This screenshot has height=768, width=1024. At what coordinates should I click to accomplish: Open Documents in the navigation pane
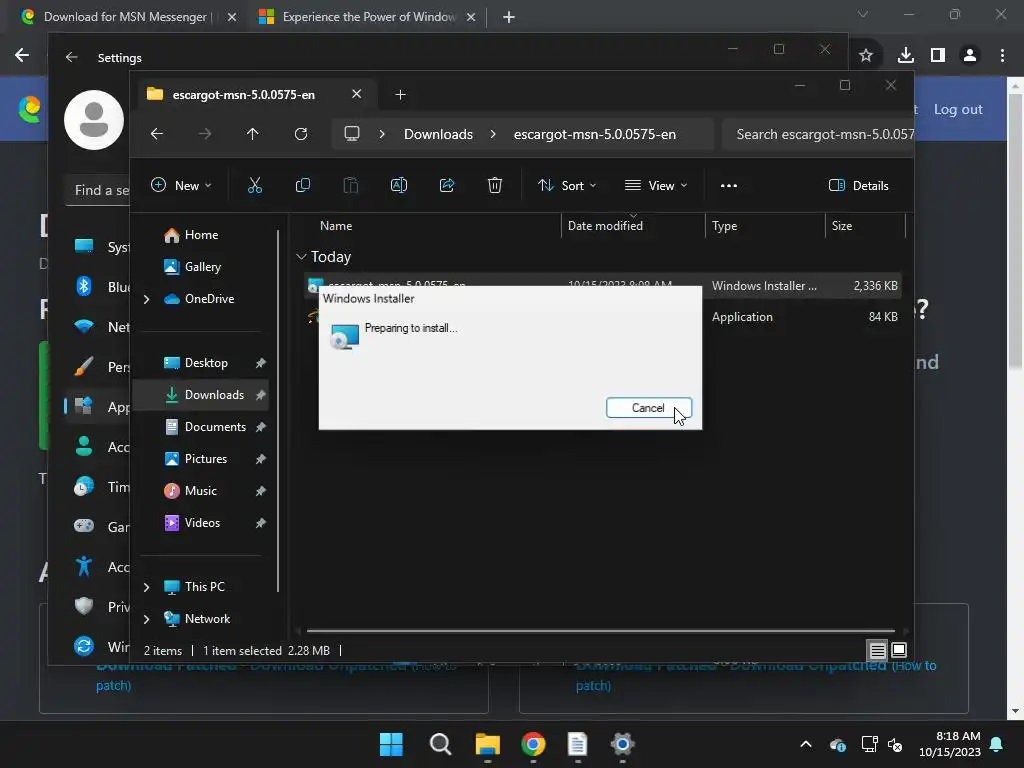point(215,426)
